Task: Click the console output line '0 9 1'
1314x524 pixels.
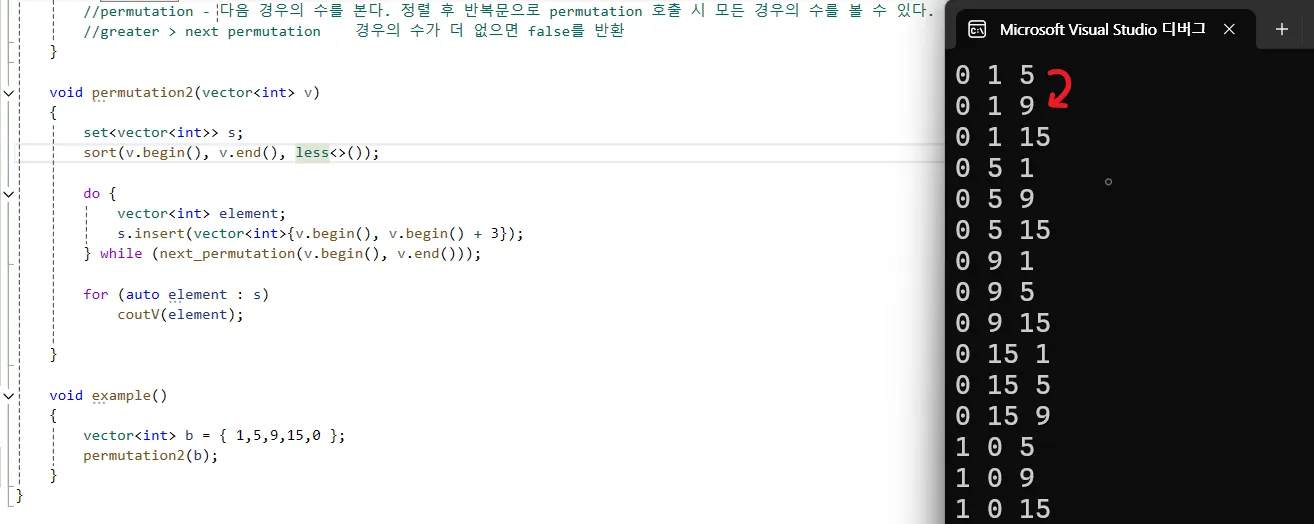Action: point(995,261)
